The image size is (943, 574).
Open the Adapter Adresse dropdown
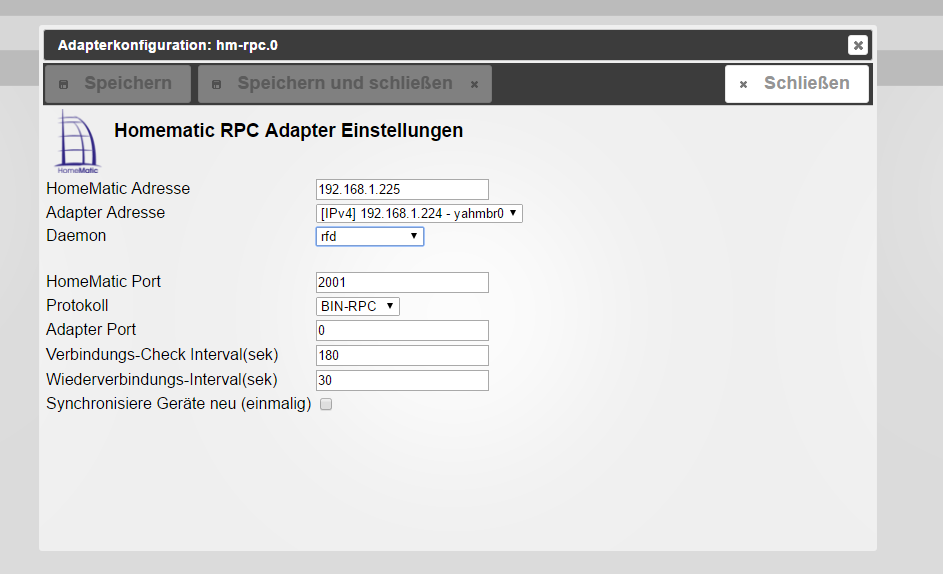click(x=419, y=213)
